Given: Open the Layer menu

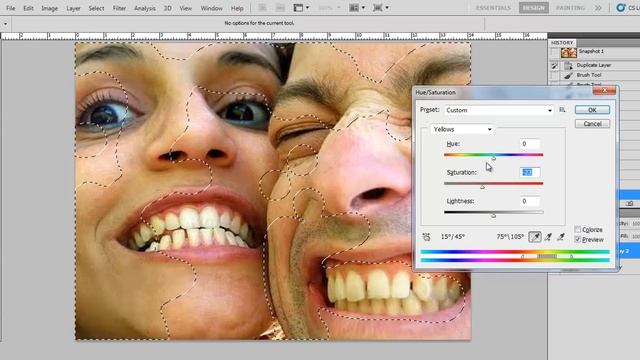Looking at the screenshot, I should click(x=73, y=8).
